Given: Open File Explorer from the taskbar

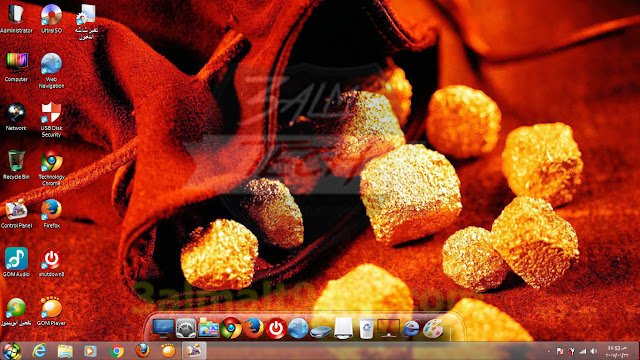Looking at the screenshot, I should 65,351.
